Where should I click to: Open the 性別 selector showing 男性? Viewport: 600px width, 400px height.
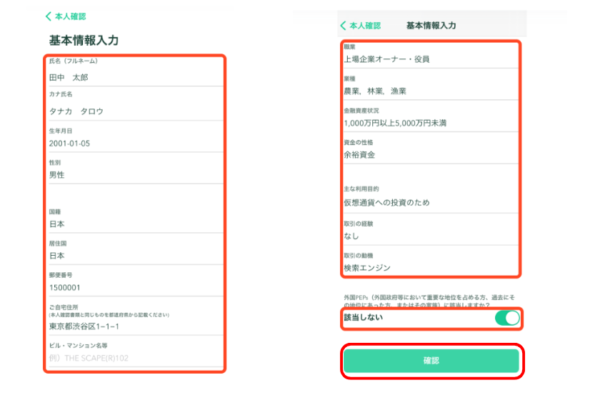(x=133, y=175)
